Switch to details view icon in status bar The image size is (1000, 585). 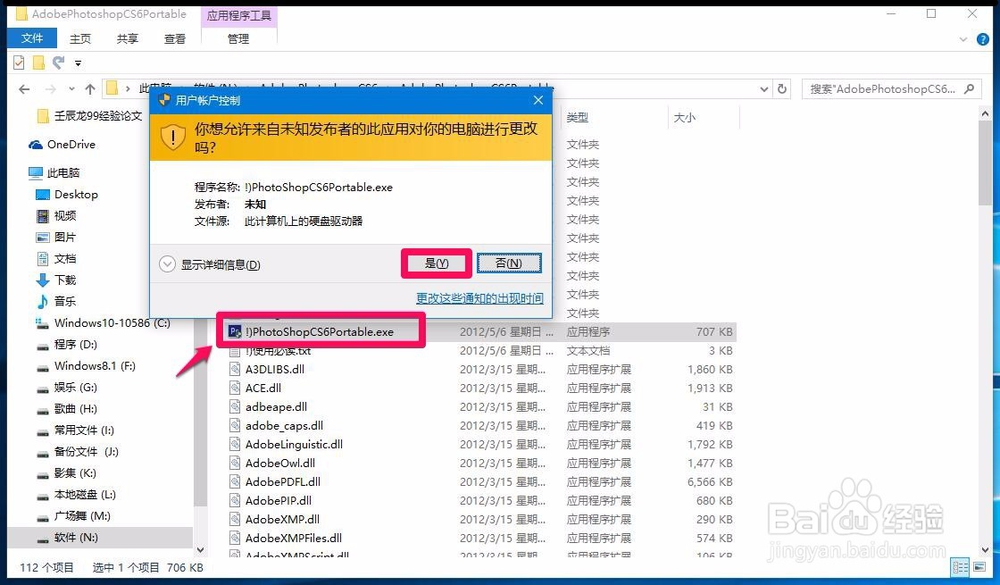pos(960,566)
